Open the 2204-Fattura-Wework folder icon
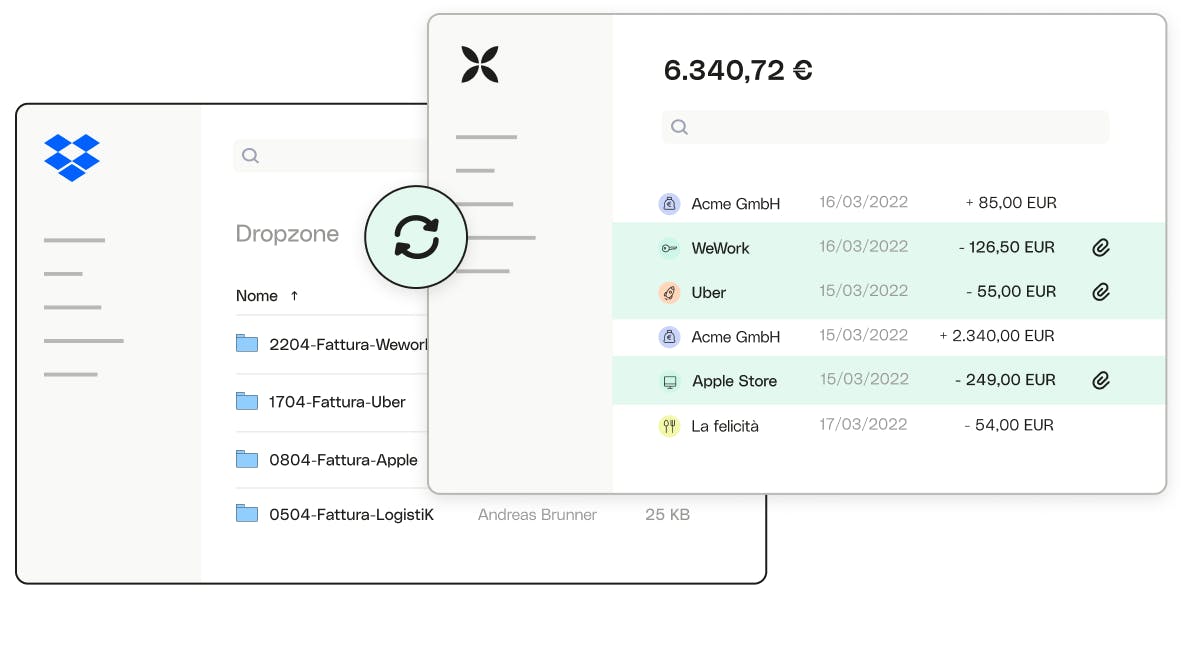 [247, 343]
